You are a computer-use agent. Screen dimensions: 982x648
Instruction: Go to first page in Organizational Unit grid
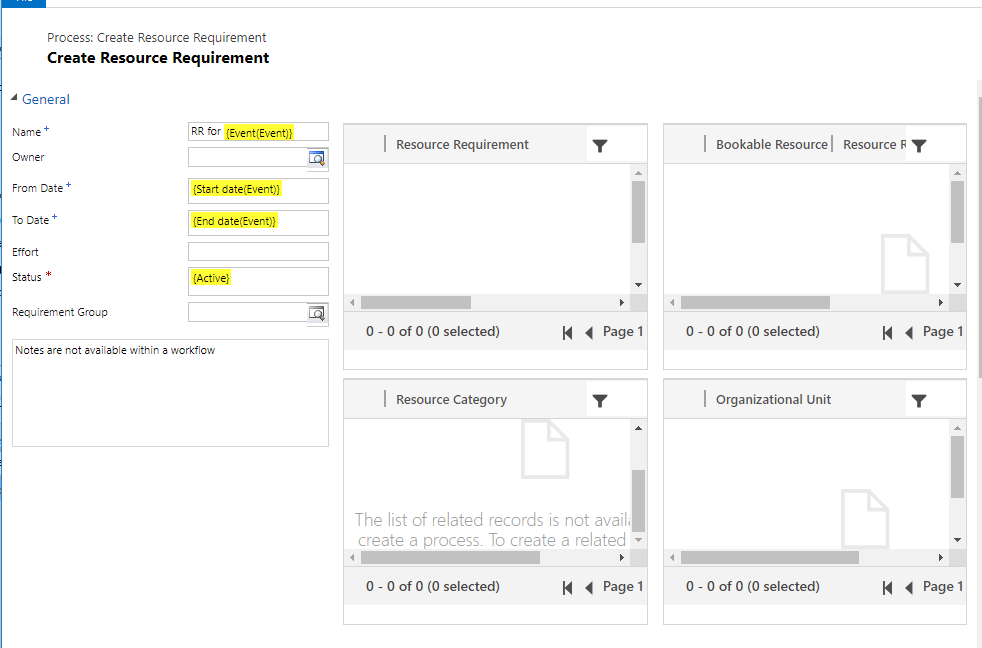pyautogui.click(x=888, y=587)
